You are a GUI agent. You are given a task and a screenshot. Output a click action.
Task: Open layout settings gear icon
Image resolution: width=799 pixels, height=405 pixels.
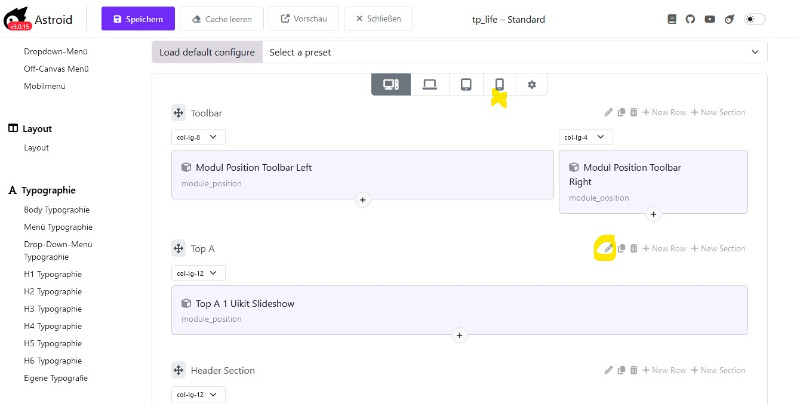click(x=531, y=85)
